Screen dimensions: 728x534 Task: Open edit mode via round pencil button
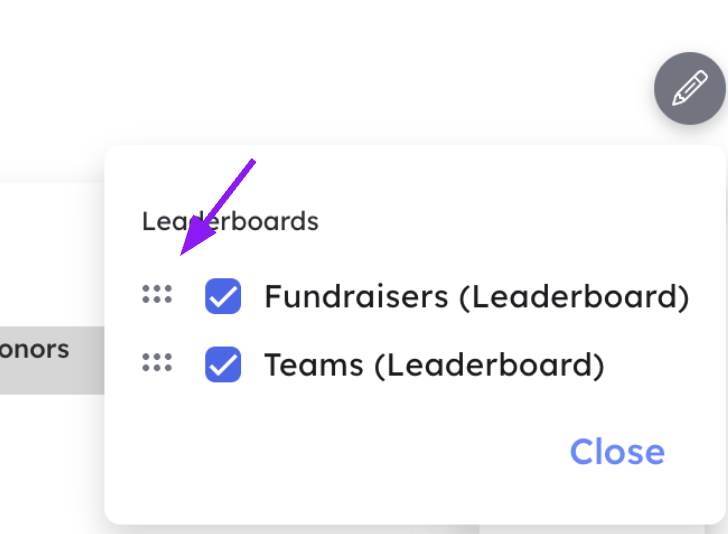coord(689,89)
